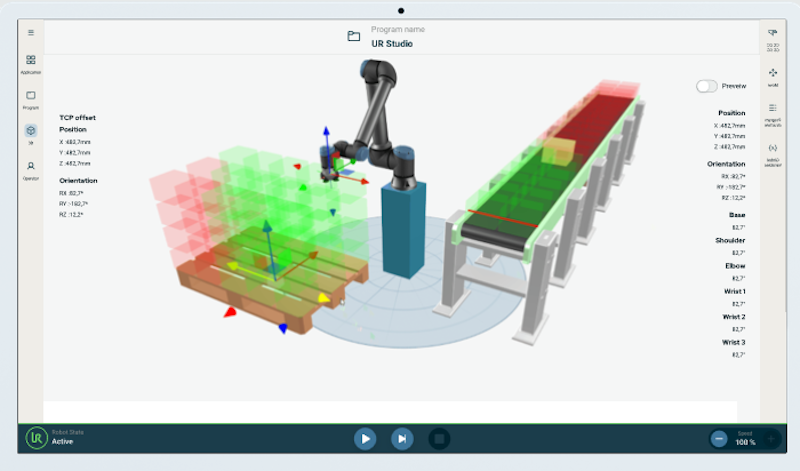Switch to the Program view

pos(31,98)
